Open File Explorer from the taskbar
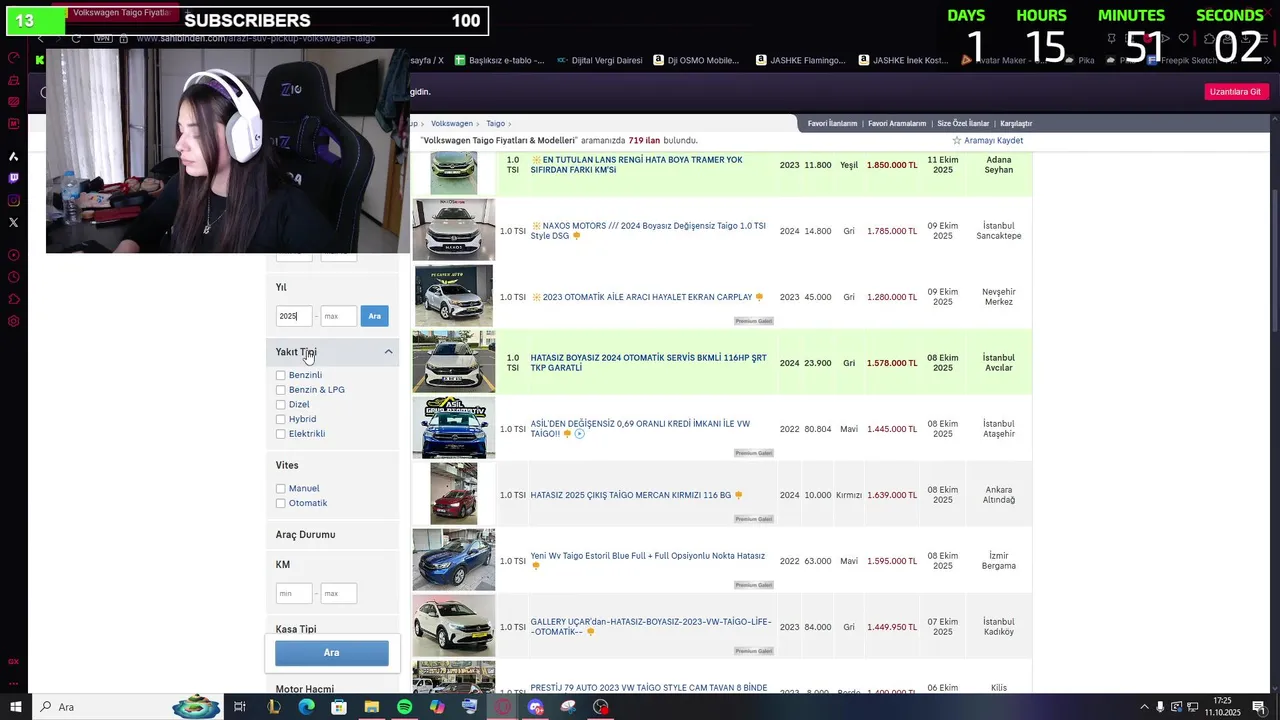Viewport: 1280px width, 720px height. coord(371,707)
